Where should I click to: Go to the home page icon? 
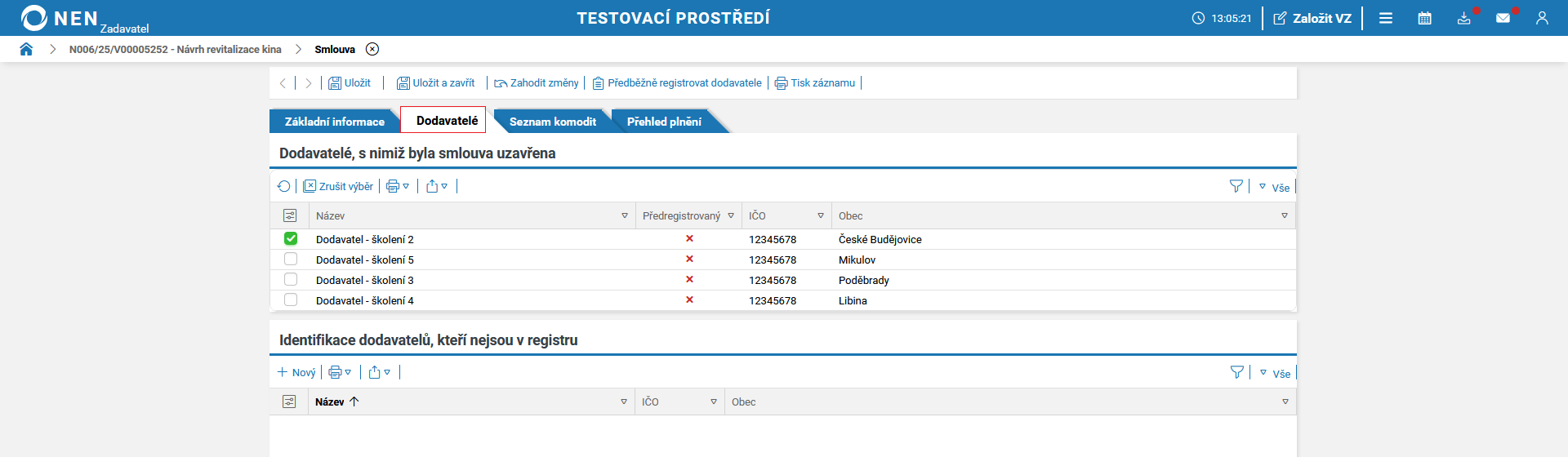(26, 49)
